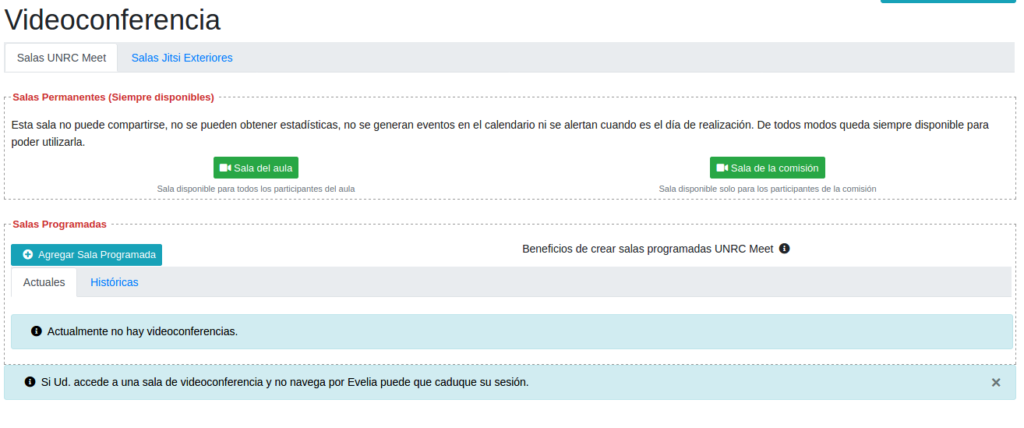
Task: Click the 'Salas Programadas' legend
Action: (x=59, y=224)
